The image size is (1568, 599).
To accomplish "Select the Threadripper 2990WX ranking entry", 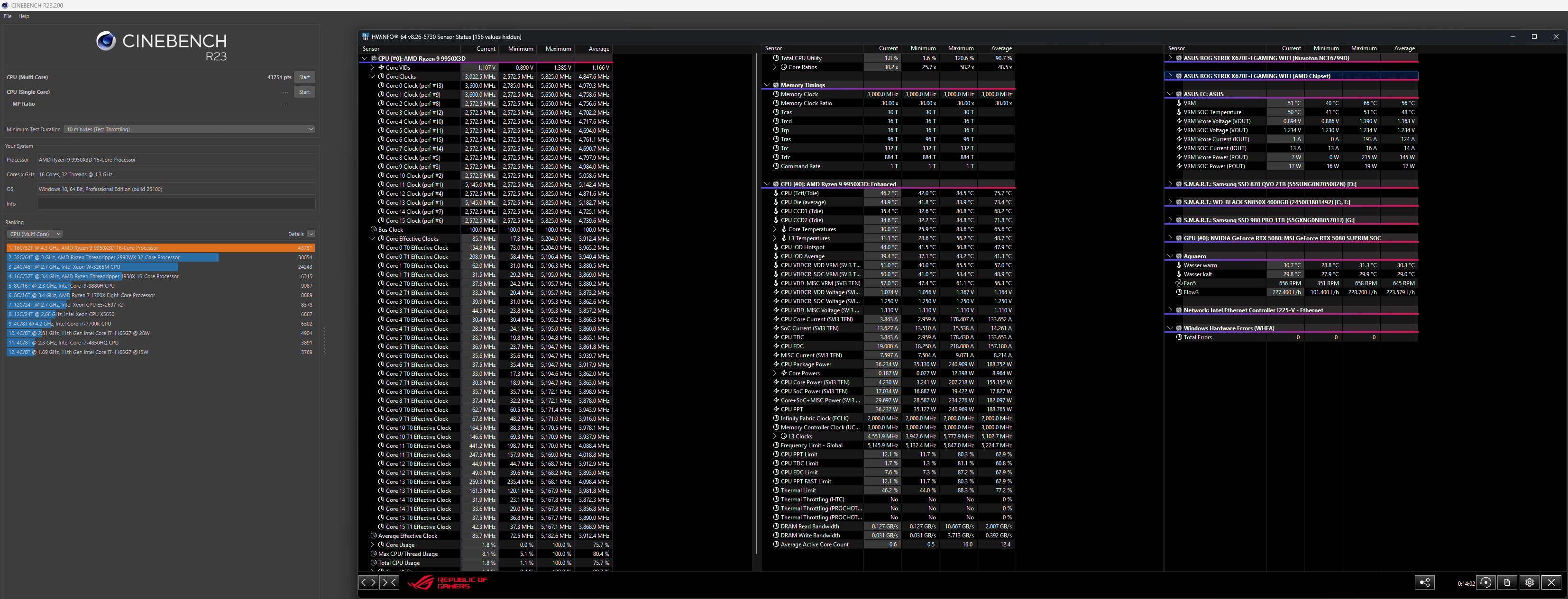I will [x=161, y=257].
